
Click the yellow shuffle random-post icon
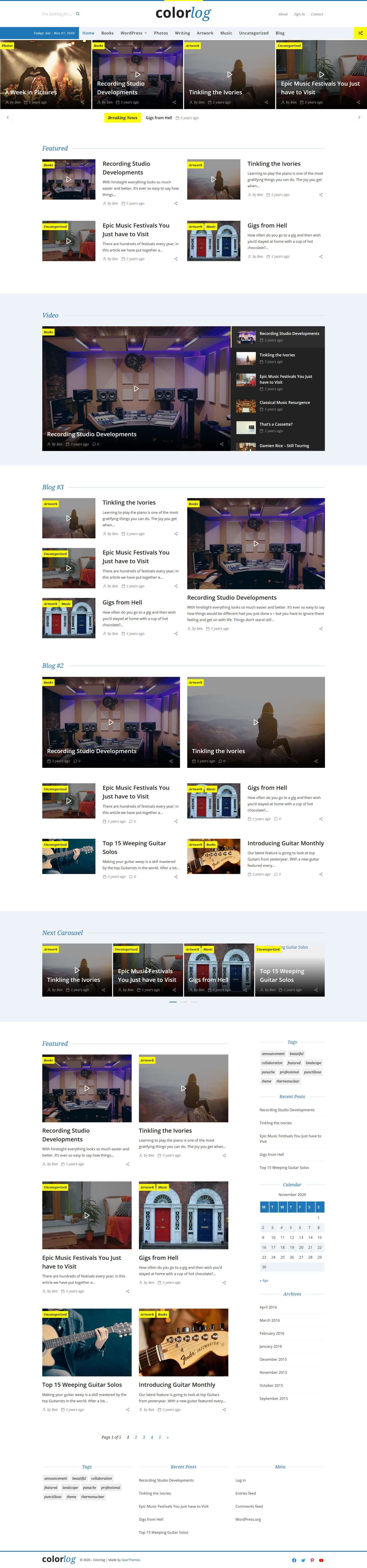tap(360, 33)
